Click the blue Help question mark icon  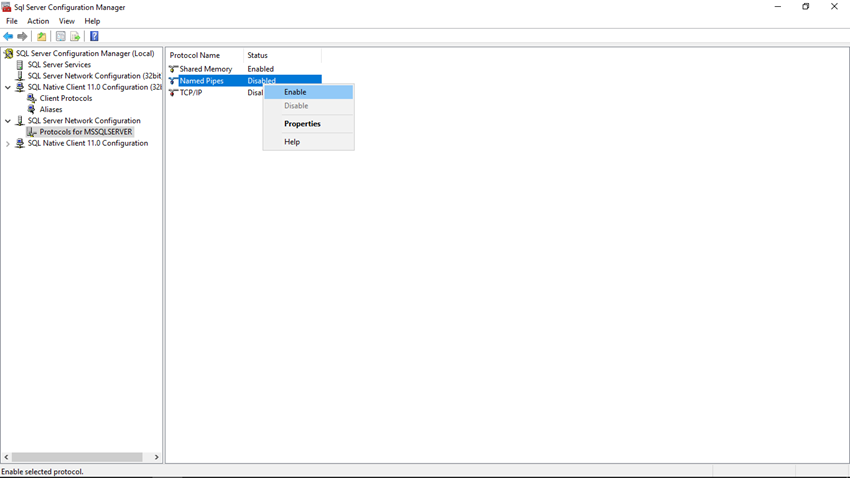[94, 36]
